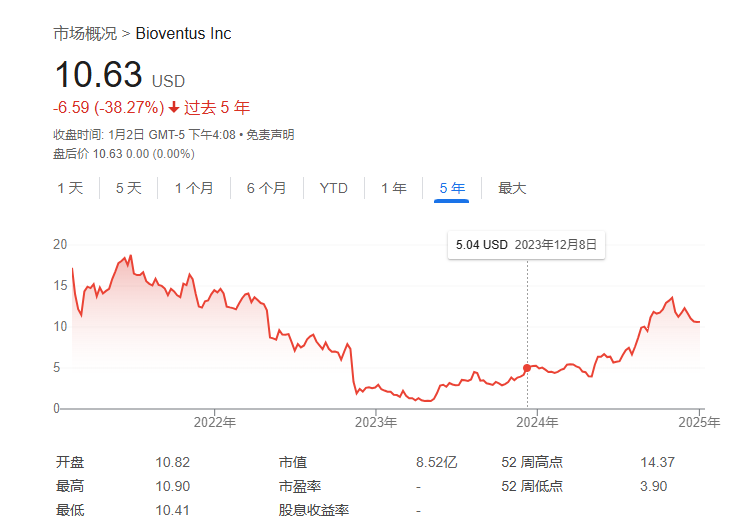Image resolution: width=751 pixels, height=526 pixels.
Task: Click the Bioventus Inc title text
Action: tap(183, 34)
